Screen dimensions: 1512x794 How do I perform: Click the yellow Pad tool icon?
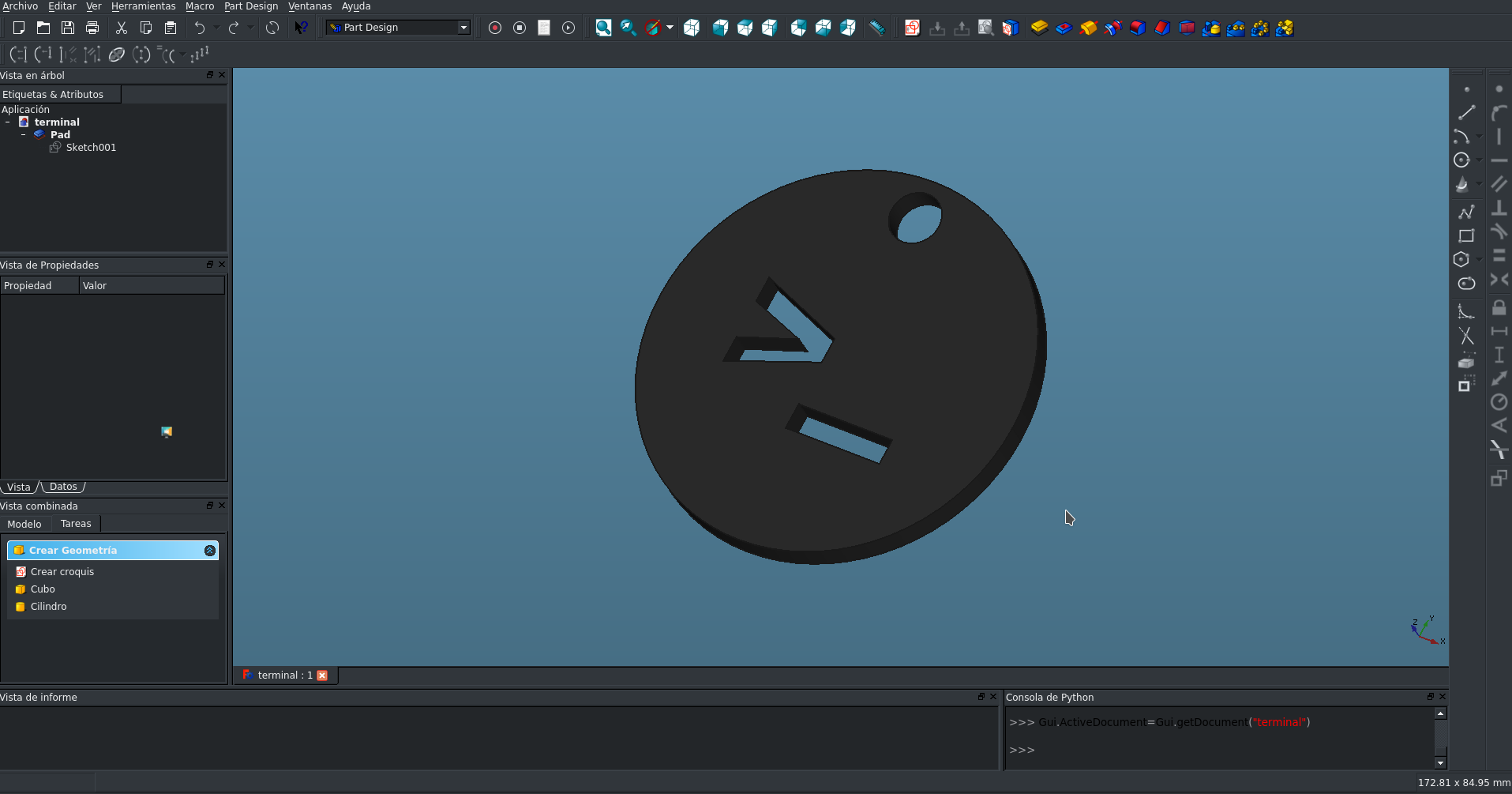(1040, 28)
